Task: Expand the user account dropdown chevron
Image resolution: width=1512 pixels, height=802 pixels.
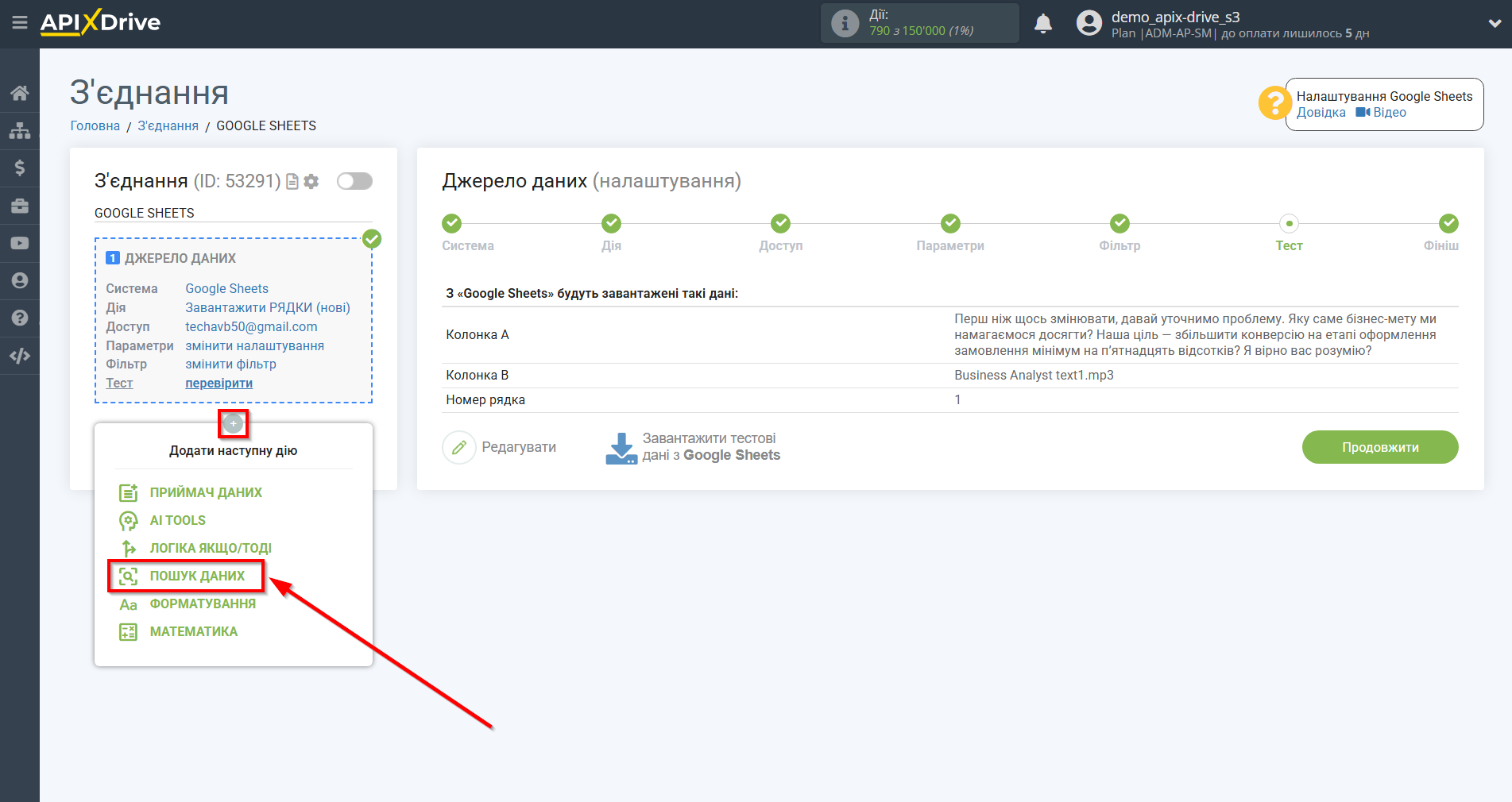Action: click(x=1494, y=24)
